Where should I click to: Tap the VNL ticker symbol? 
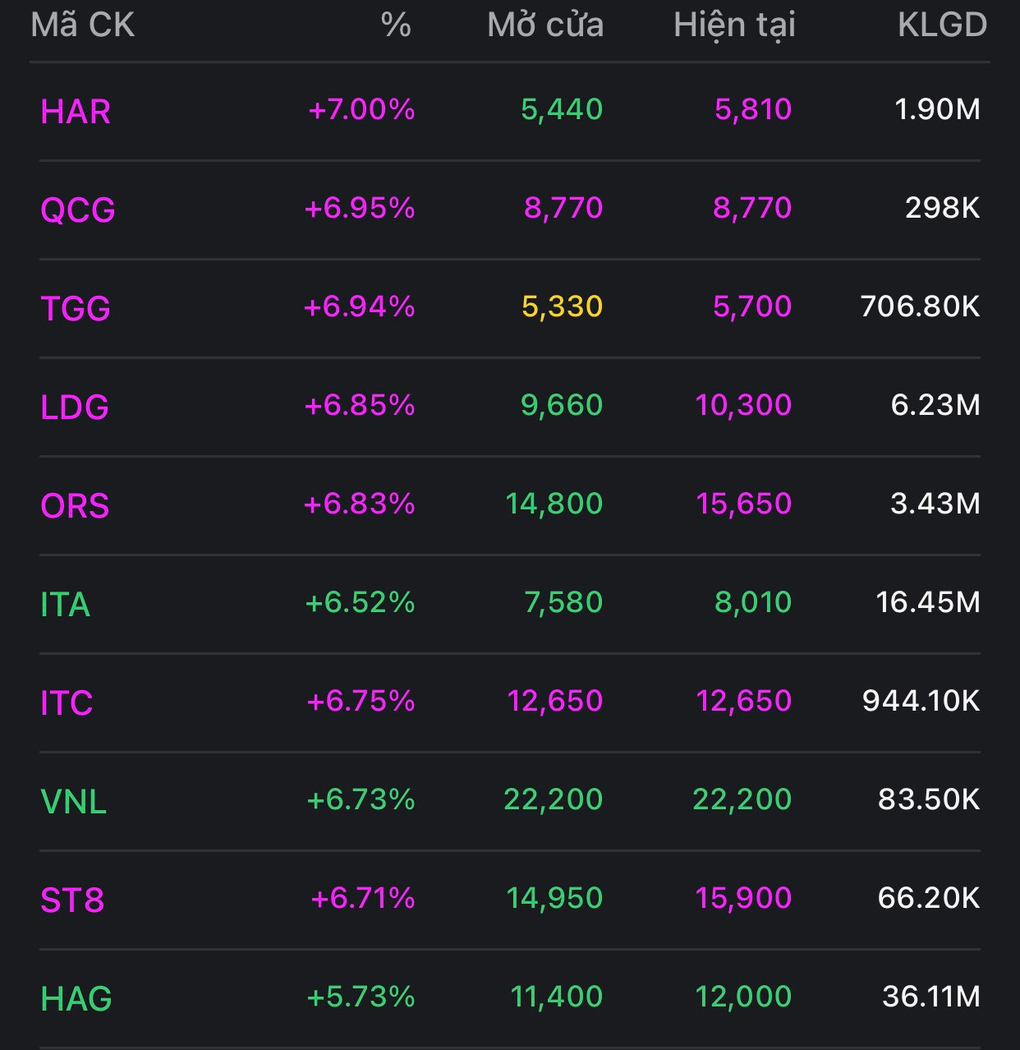pos(73,801)
